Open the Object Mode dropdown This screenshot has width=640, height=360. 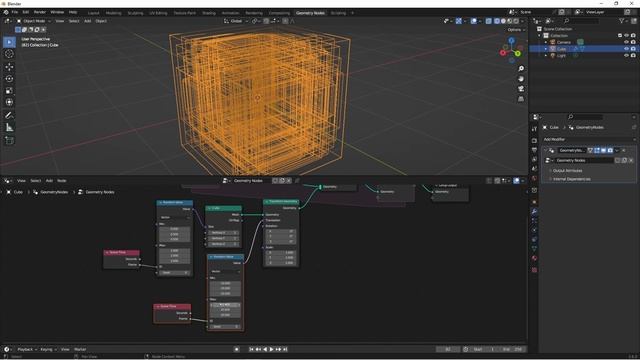[x=33, y=21]
